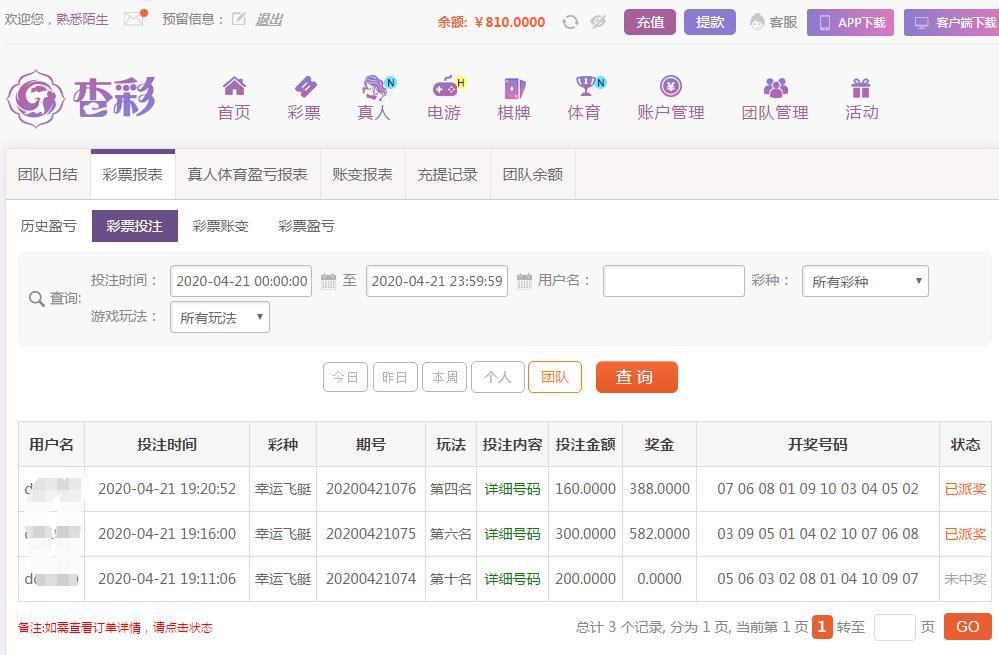The height and width of the screenshot is (655, 999).
Task: Click the edit reserved info pencil icon
Action: pos(238,19)
